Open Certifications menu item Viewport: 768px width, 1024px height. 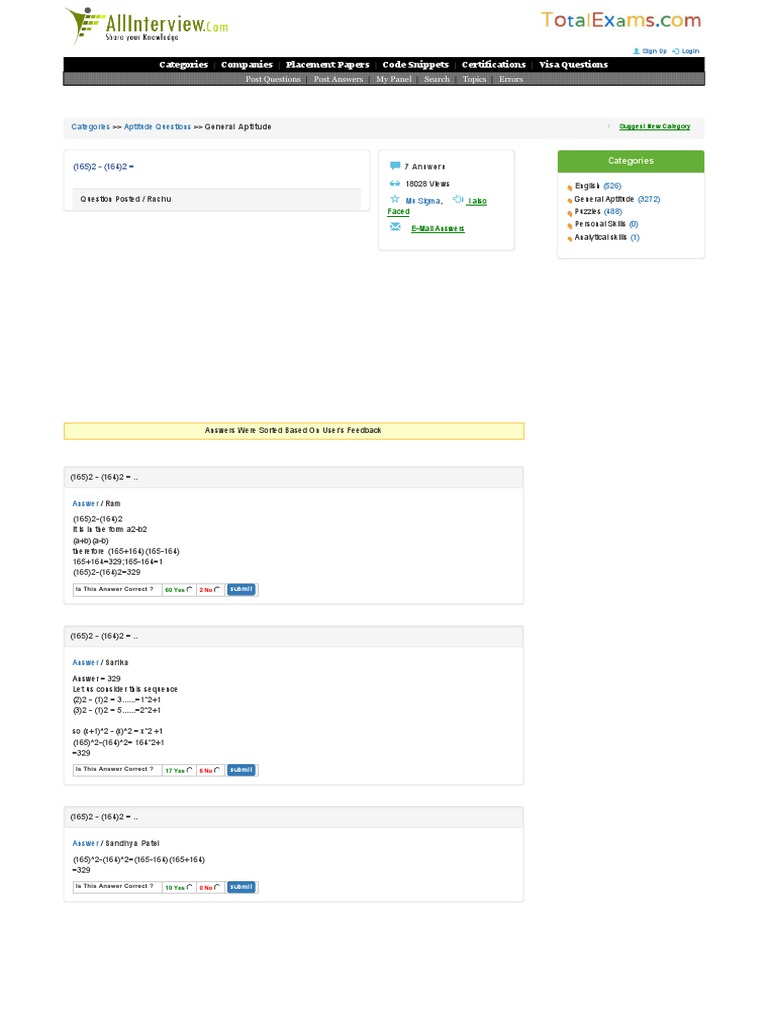tap(494, 64)
